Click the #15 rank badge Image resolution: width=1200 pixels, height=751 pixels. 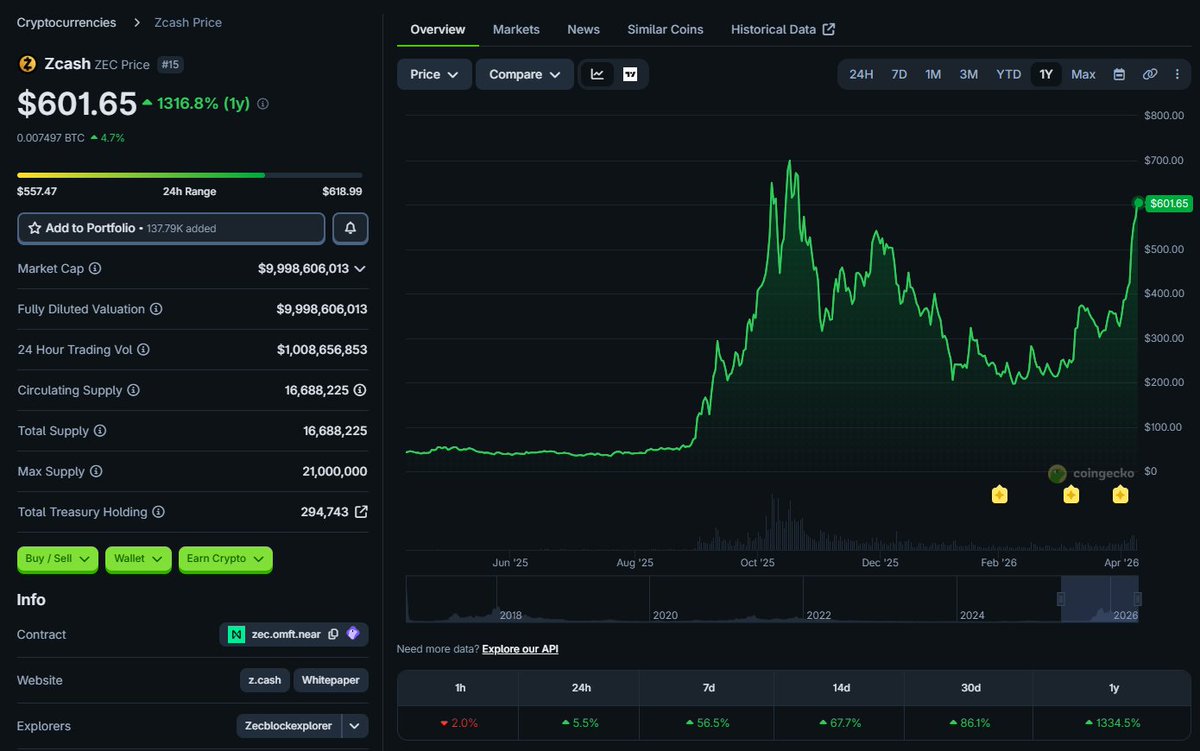pos(169,64)
